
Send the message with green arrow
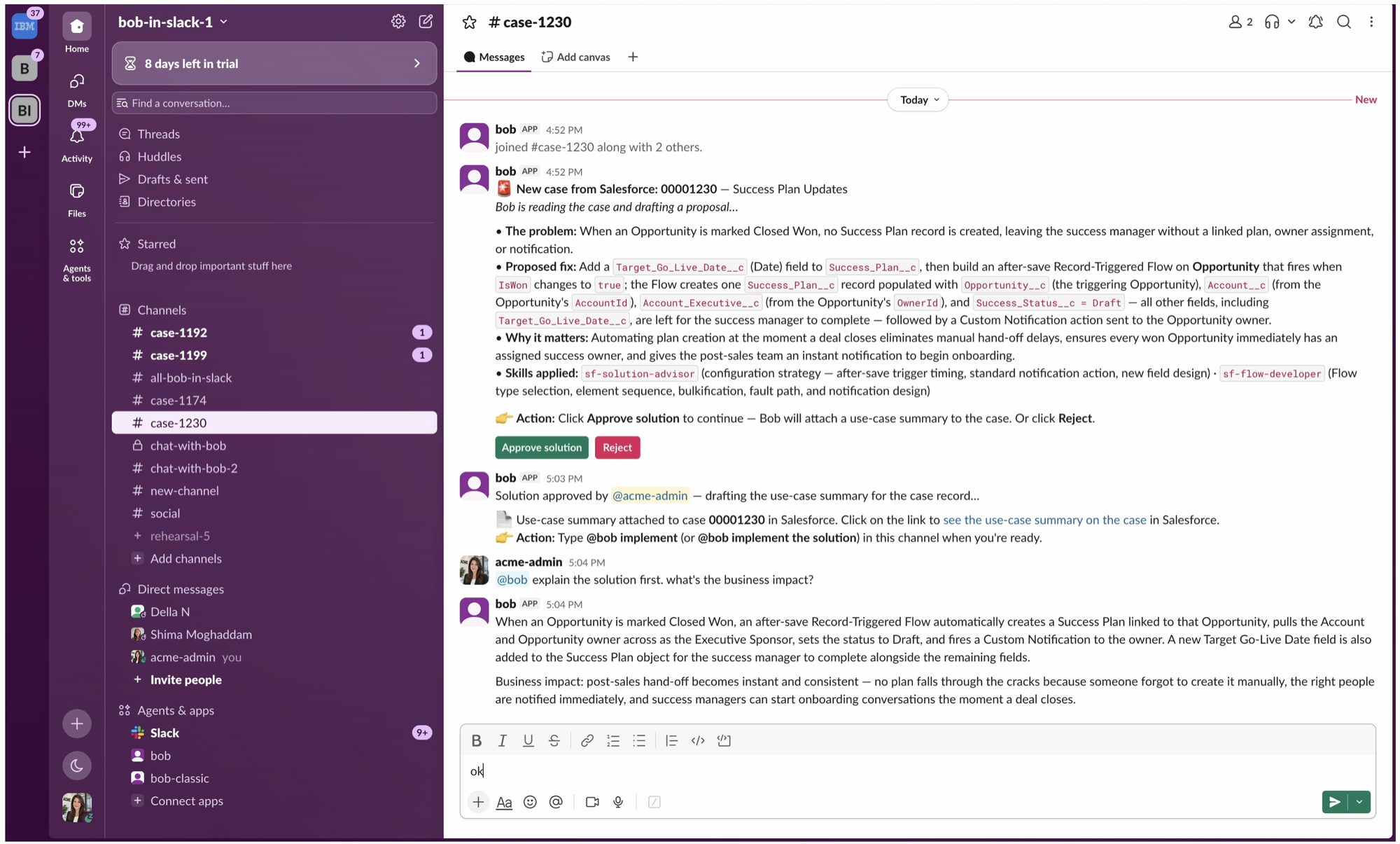pyautogui.click(x=1335, y=802)
